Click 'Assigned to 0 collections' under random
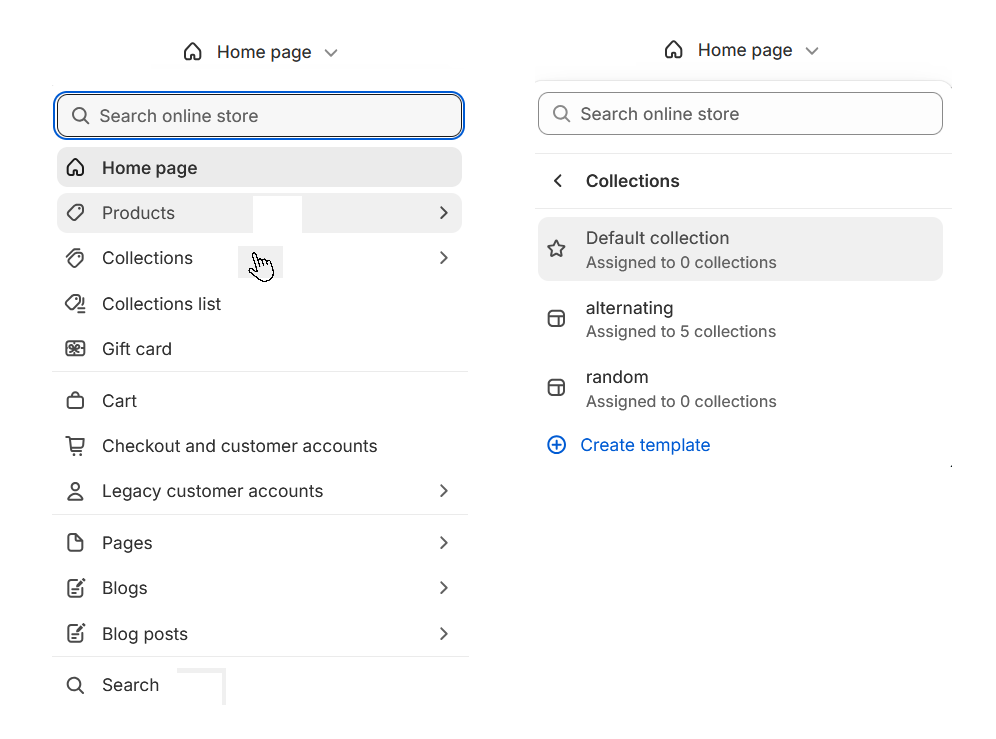 click(x=681, y=402)
